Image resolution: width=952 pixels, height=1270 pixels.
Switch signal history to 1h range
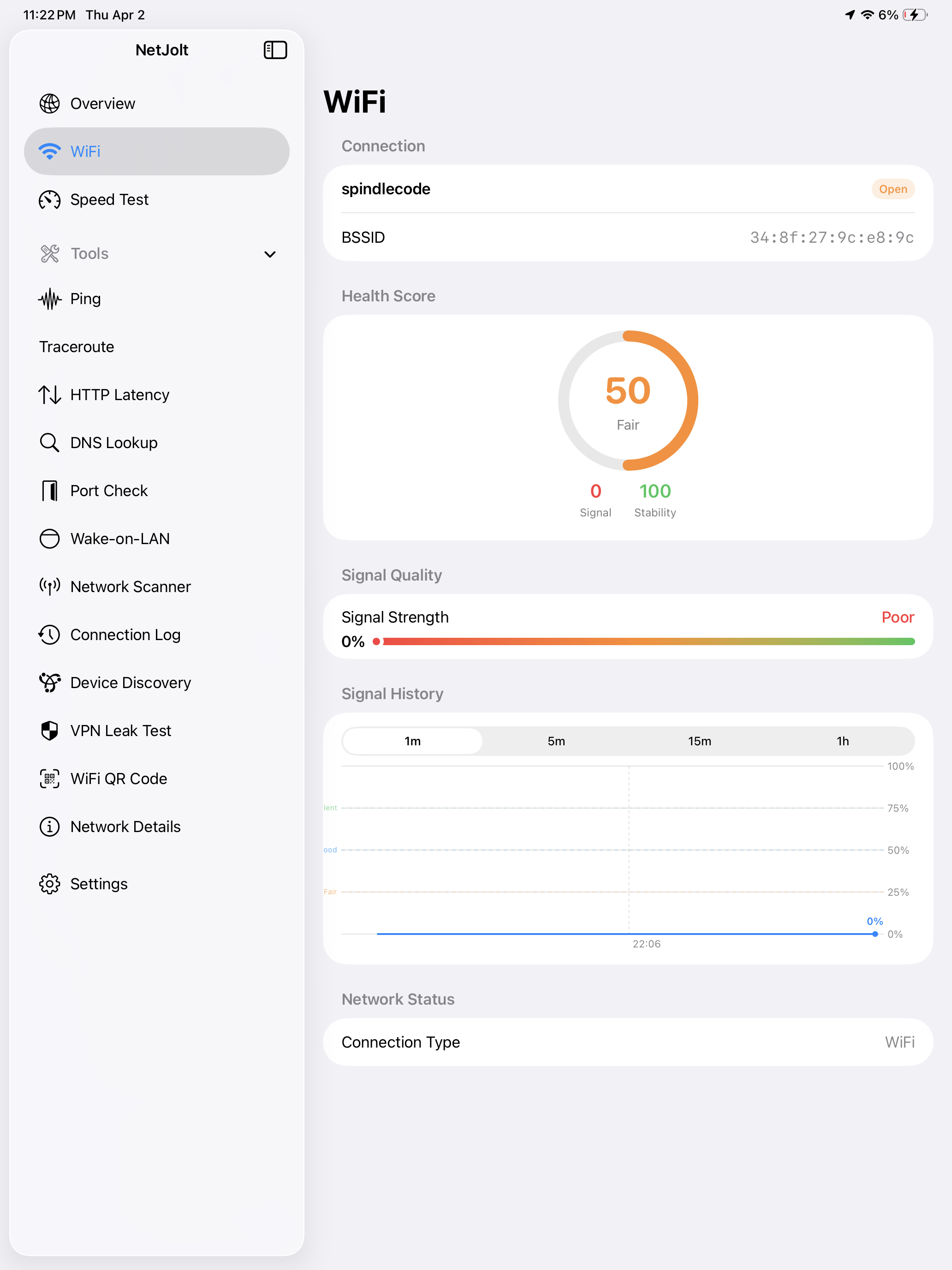click(x=842, y=741)
